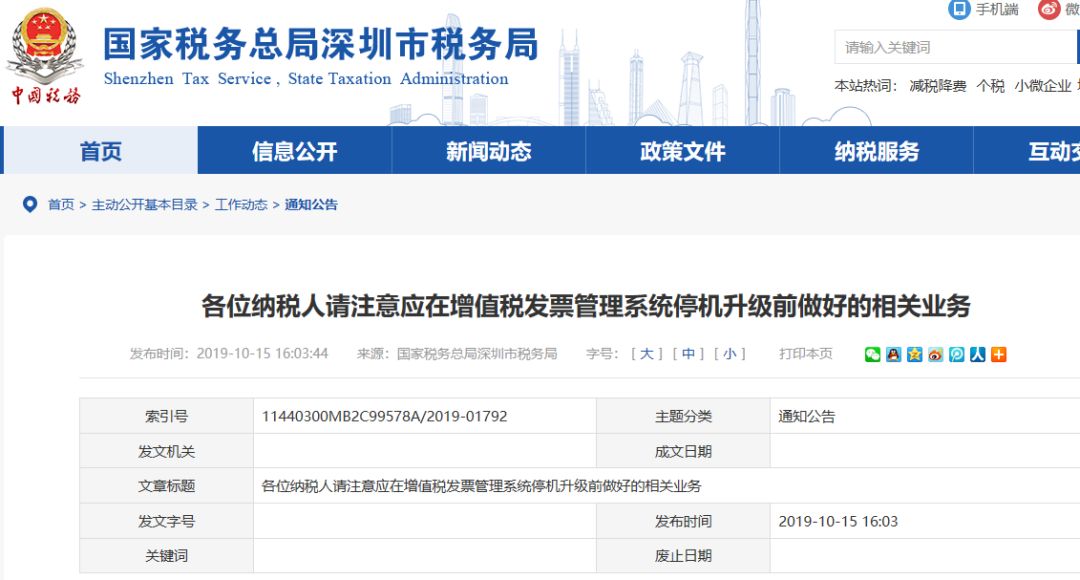Click the location pin icon in breadcrumb
Image resolution: width=1080 pixels, height=580 pixels.
tap(30, 205)
